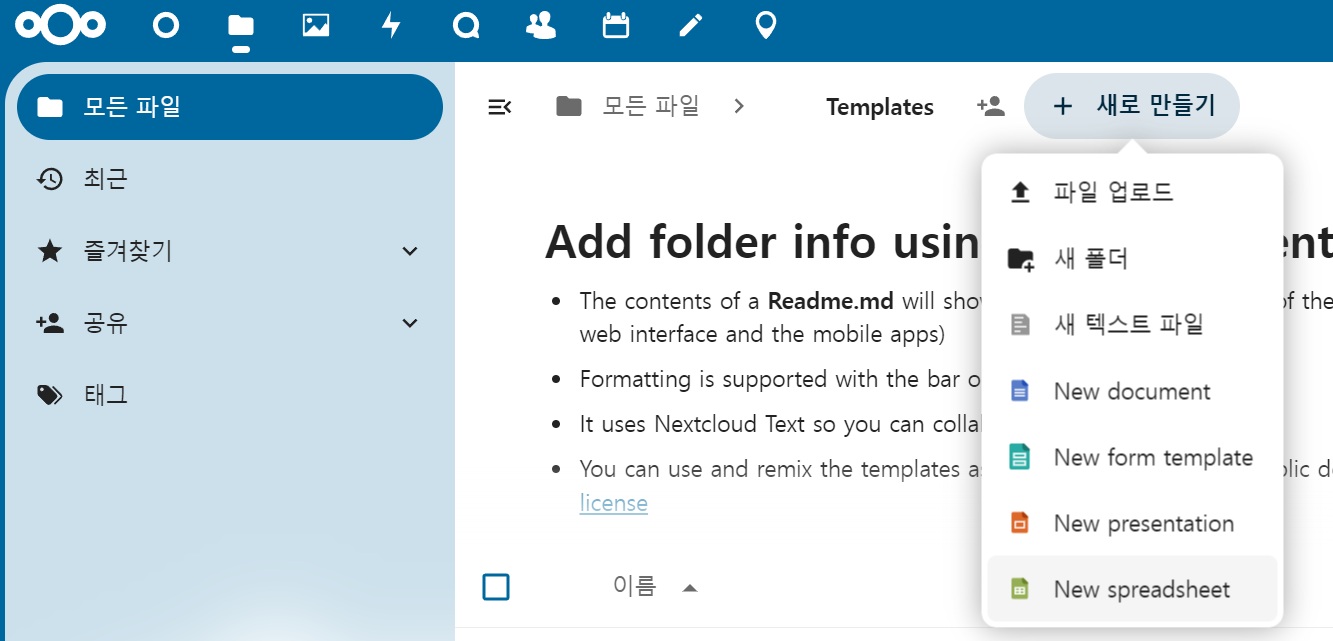The height and width of the screenshot is (641, 1333).
Task: Click the New form template icon
Action: [1020, 458]
